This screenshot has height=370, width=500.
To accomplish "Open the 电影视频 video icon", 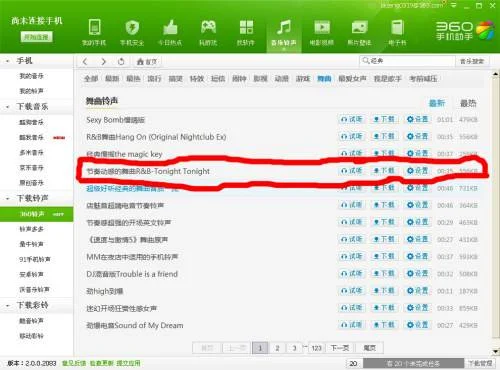I will click(322, 32).
